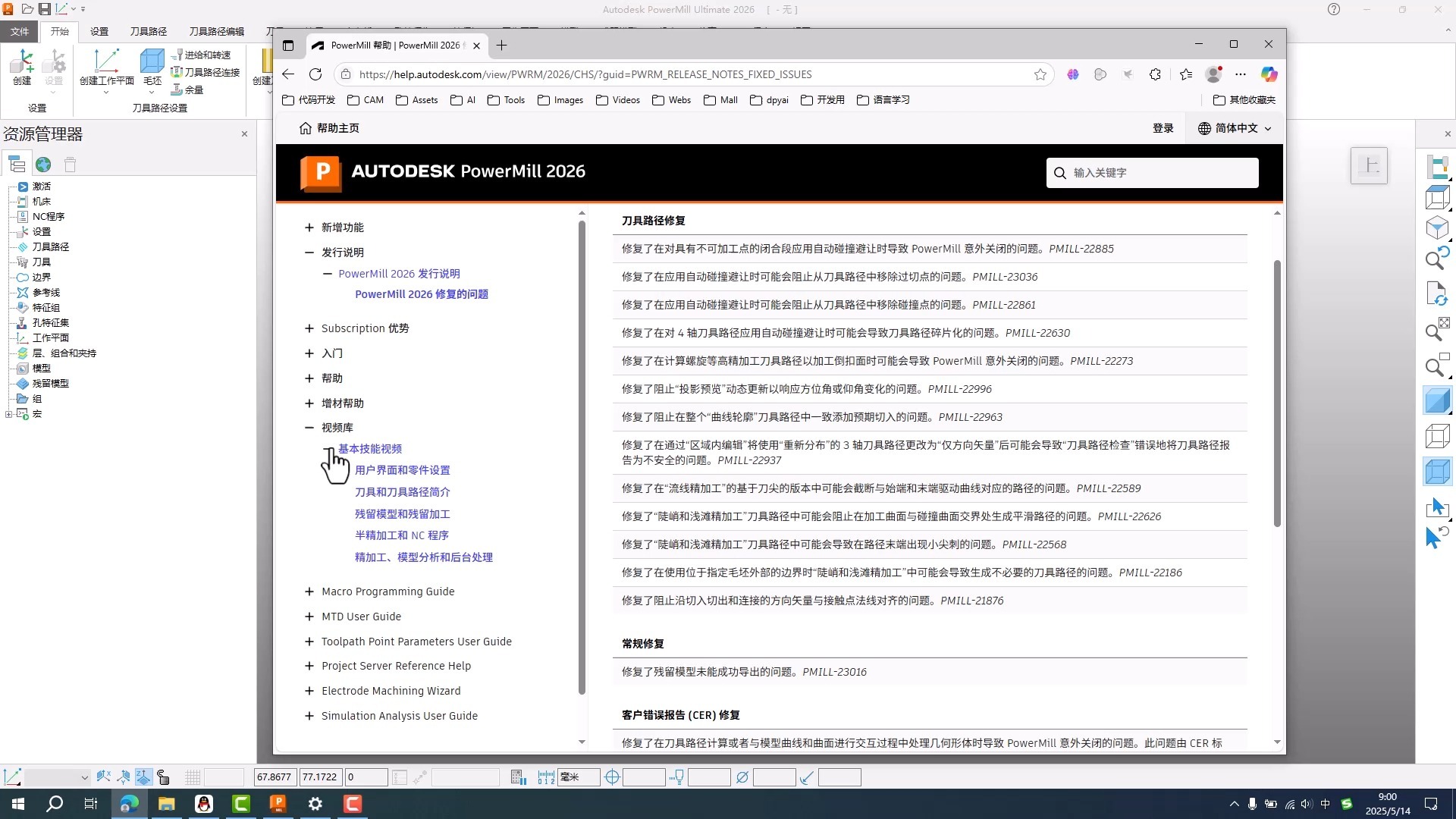This screenshot has height=819, width=1456.
Task: Click the calculator icon in status bar
Action: [x=519, y=777]
